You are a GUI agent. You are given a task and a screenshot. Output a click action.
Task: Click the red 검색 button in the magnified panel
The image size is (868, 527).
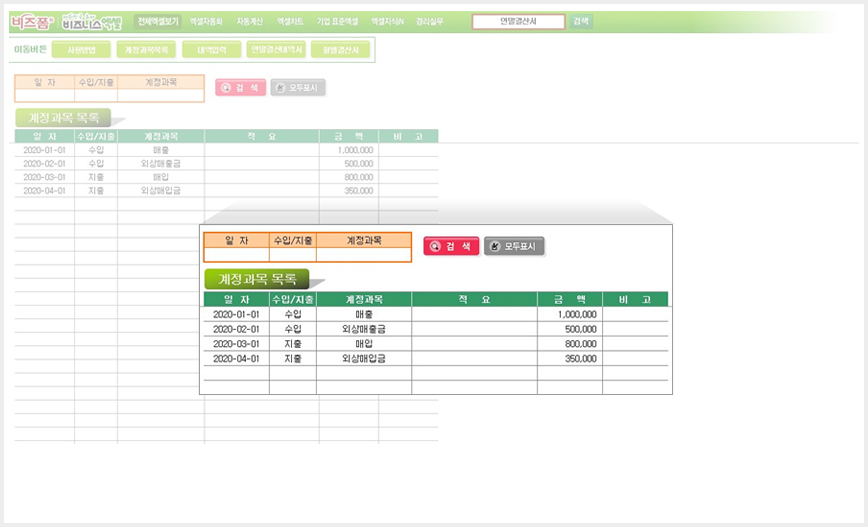coord(451,246)
